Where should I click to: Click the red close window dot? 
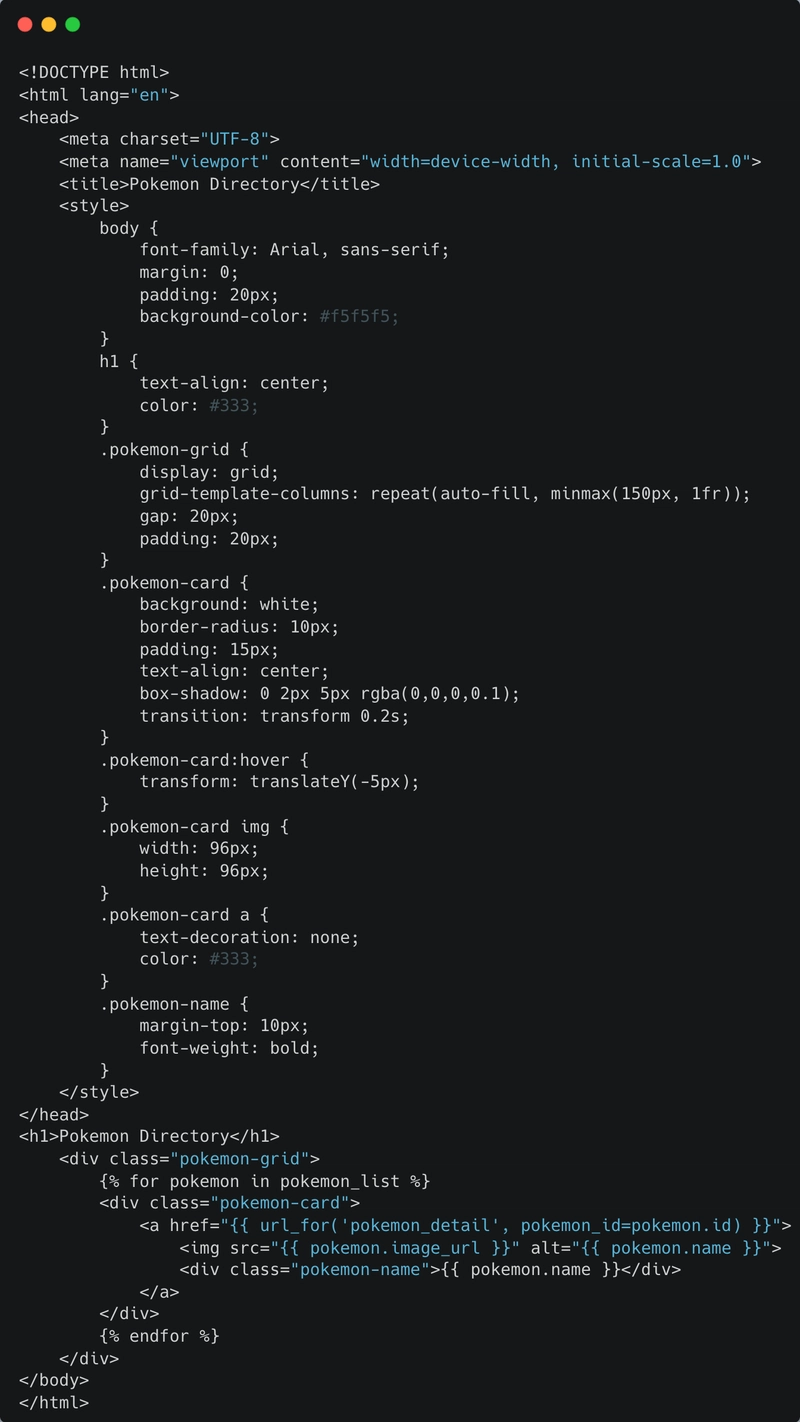point(25,24)
